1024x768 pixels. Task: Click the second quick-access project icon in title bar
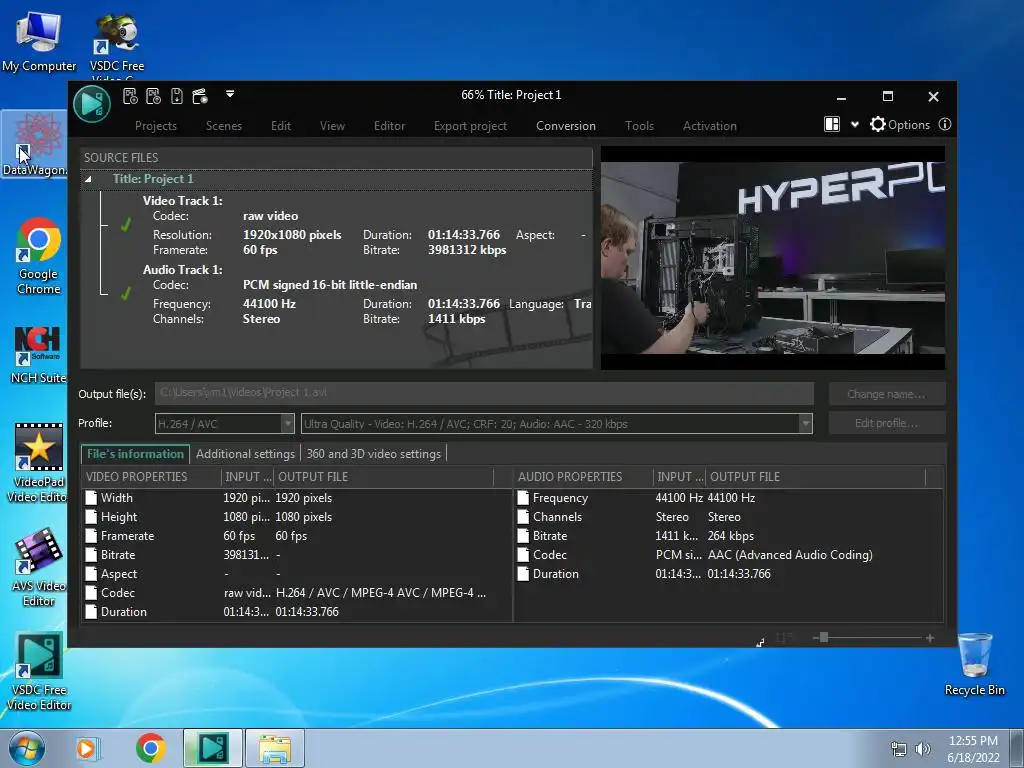pos(153,96)
